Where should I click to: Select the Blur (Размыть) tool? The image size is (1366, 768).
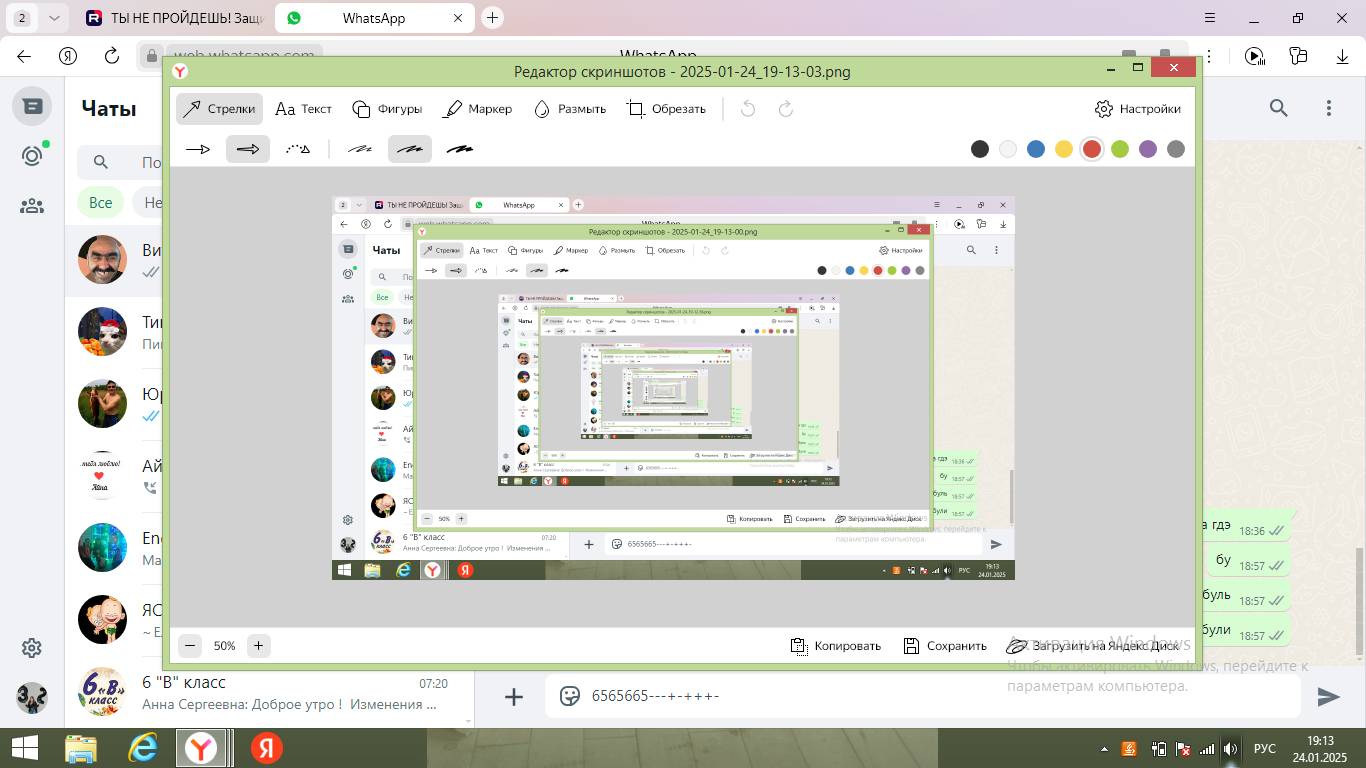570,109
